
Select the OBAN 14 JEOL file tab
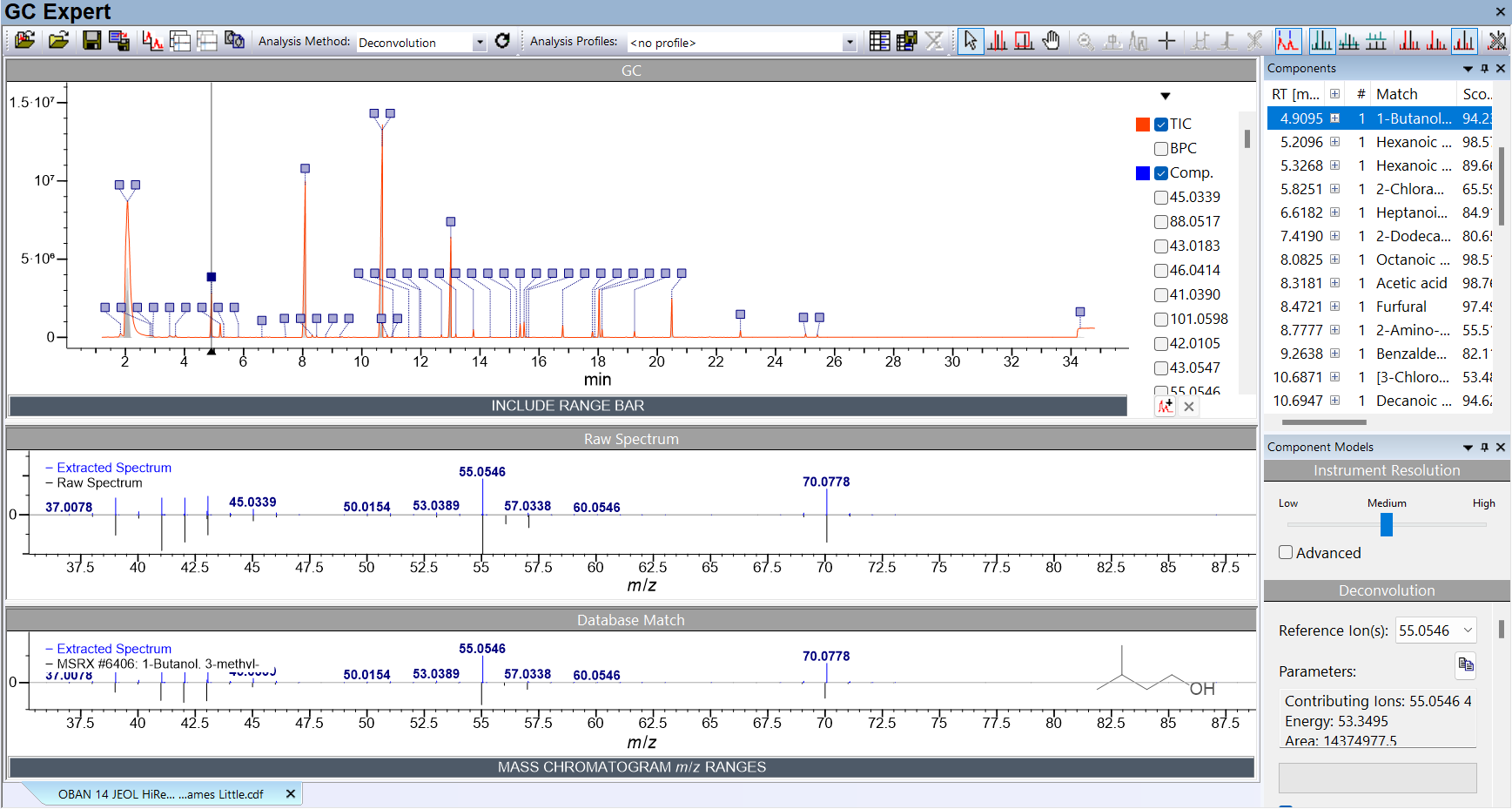[x=161, y=794]
